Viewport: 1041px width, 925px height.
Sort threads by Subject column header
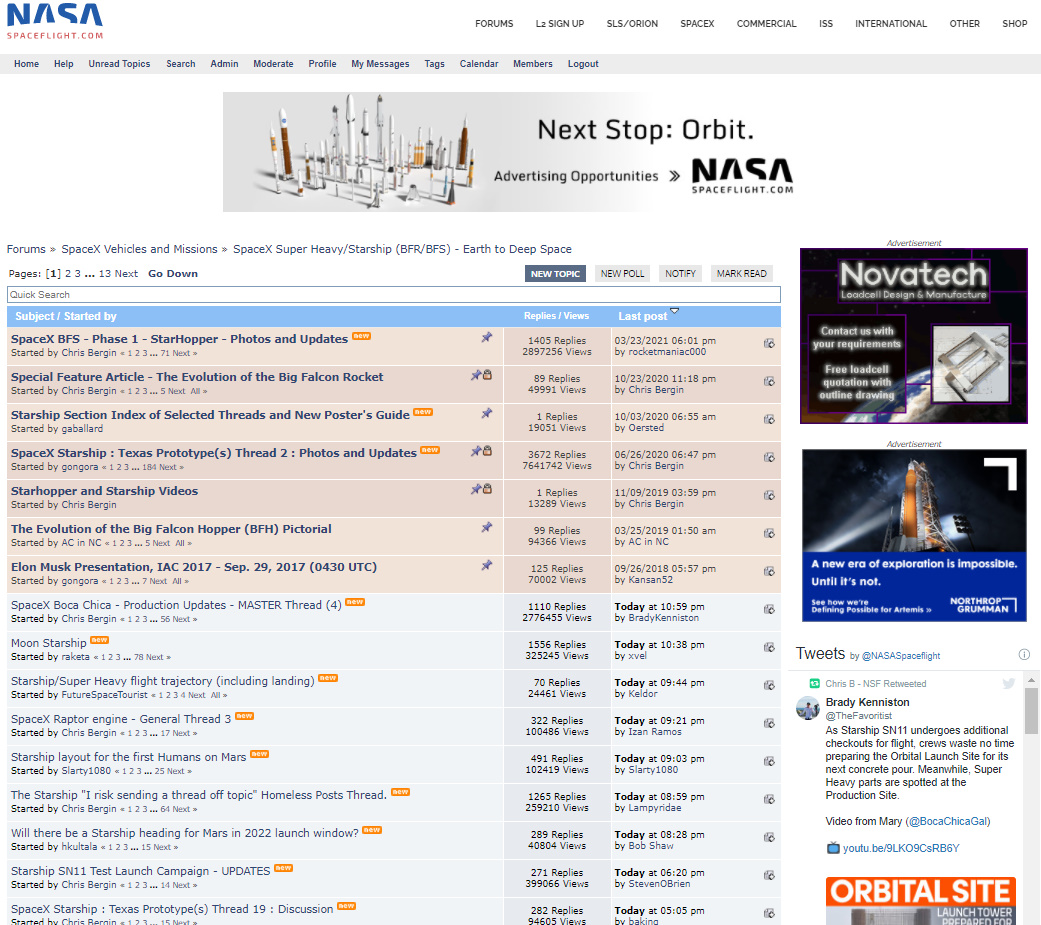pyautogui.click(x=35, y=316)
